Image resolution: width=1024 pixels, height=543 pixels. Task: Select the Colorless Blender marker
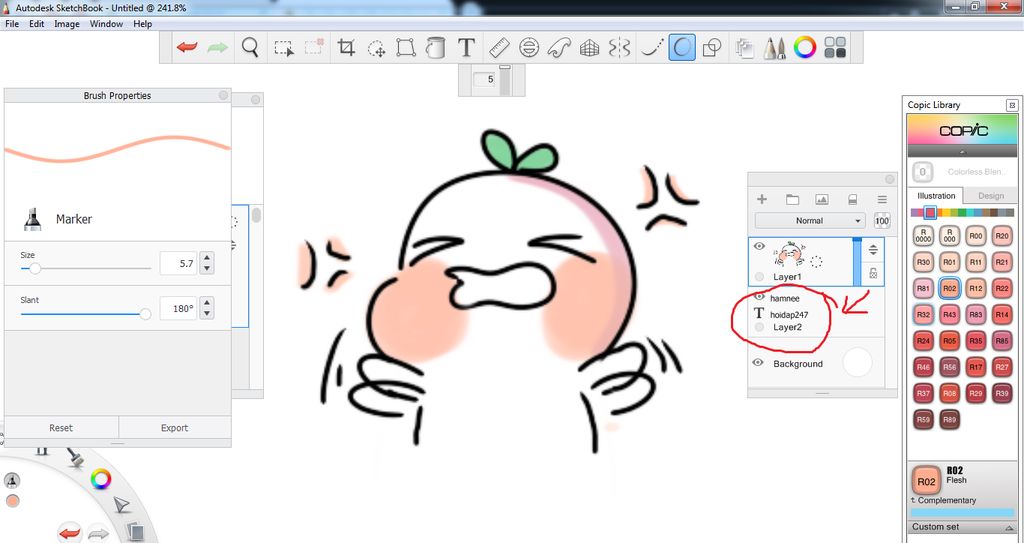[922, 173]
